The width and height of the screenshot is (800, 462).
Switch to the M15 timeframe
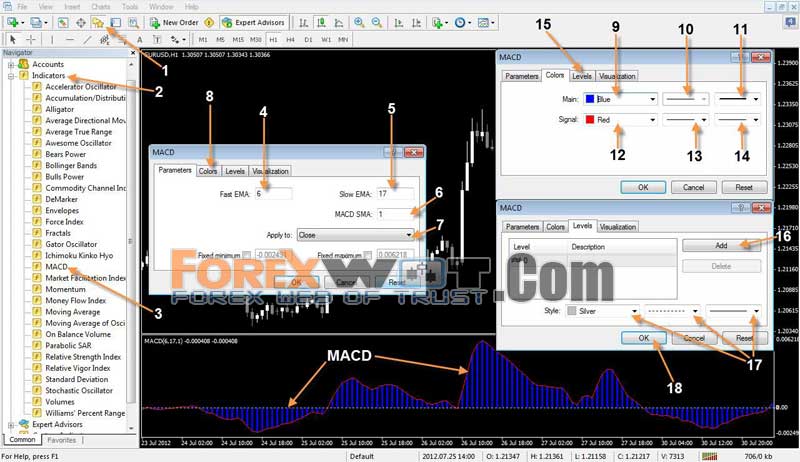click(x=238, y=39)
